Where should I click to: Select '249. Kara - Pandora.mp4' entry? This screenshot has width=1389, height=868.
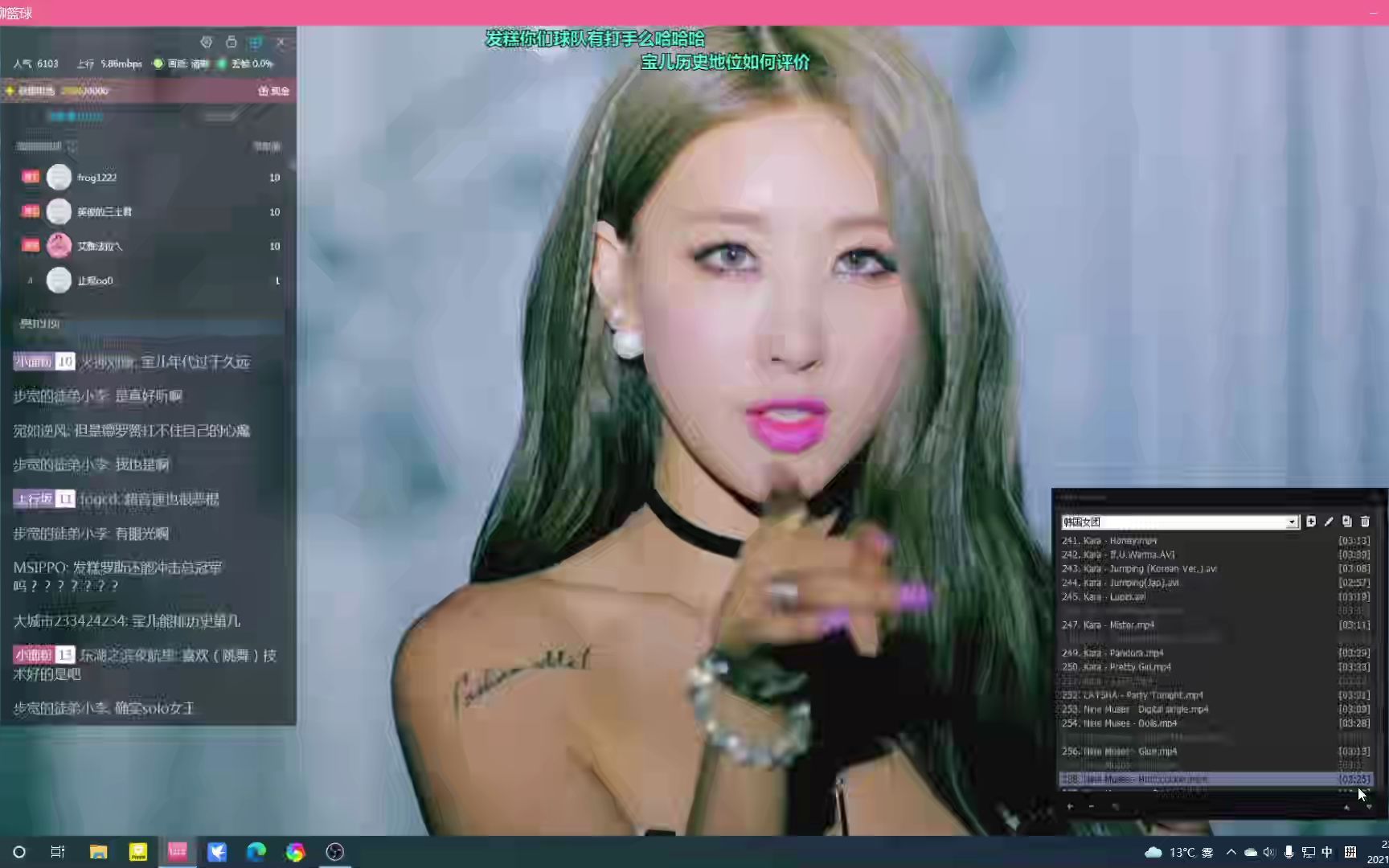coord(1215,653)
